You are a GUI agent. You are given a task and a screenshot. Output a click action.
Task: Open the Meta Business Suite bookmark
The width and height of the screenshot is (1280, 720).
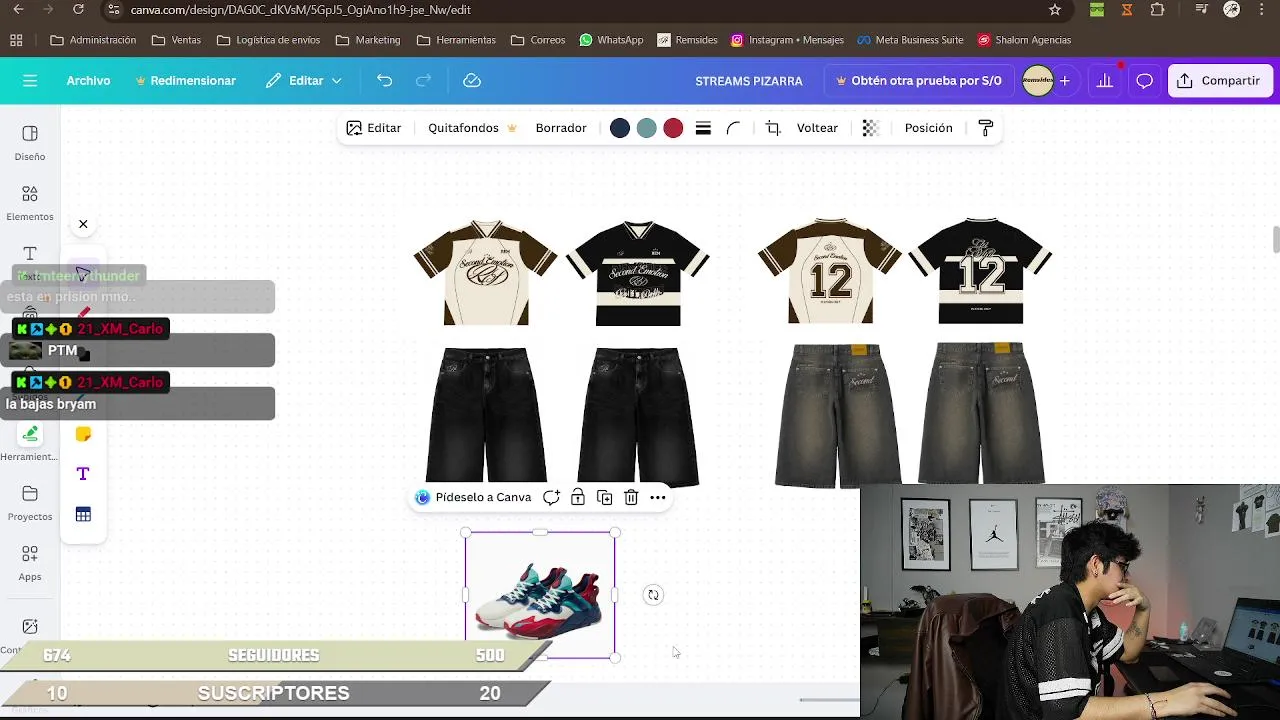[910, 40]
